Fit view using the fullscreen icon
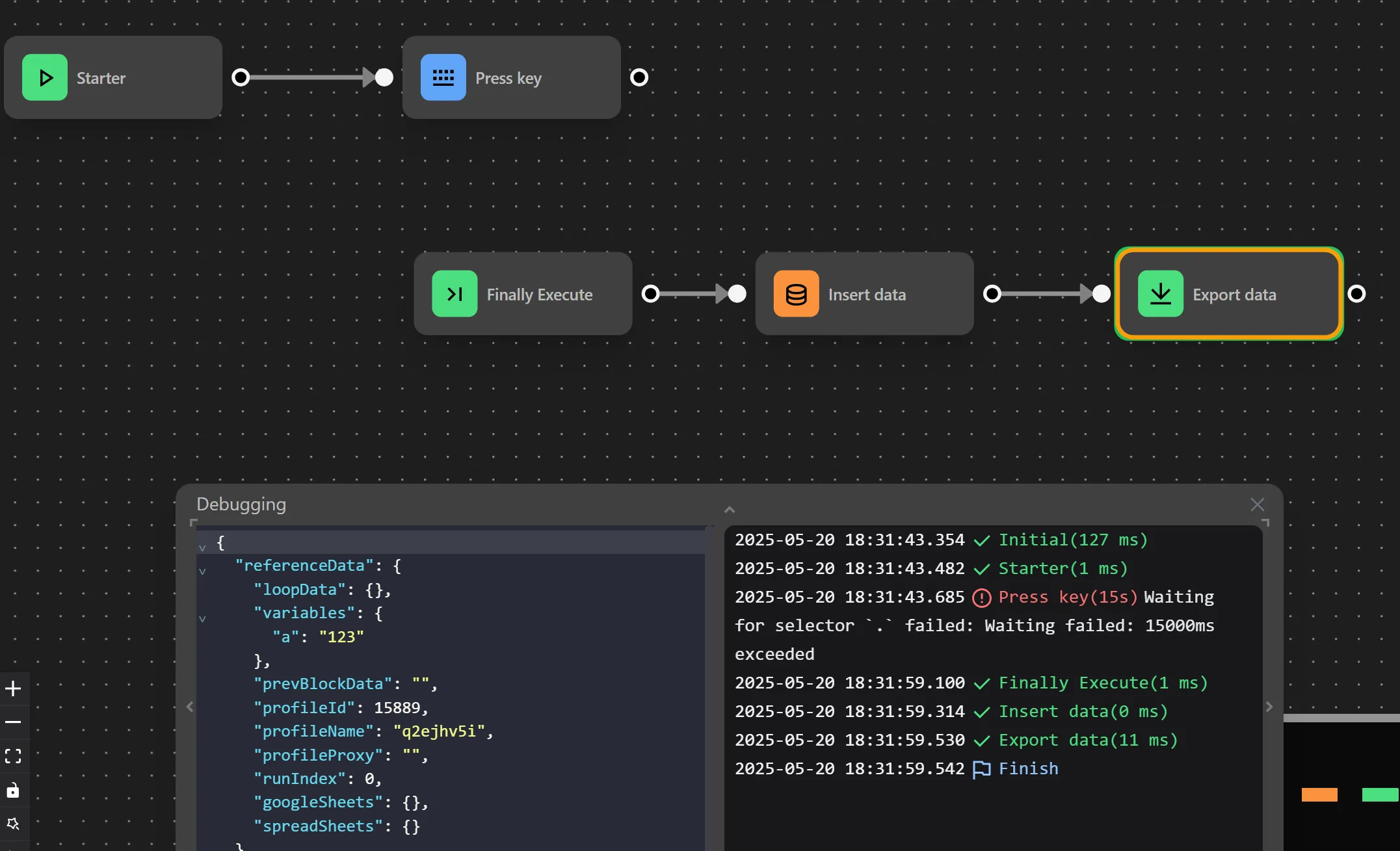Screen dimensions: 1400x851 click(13, 756)
